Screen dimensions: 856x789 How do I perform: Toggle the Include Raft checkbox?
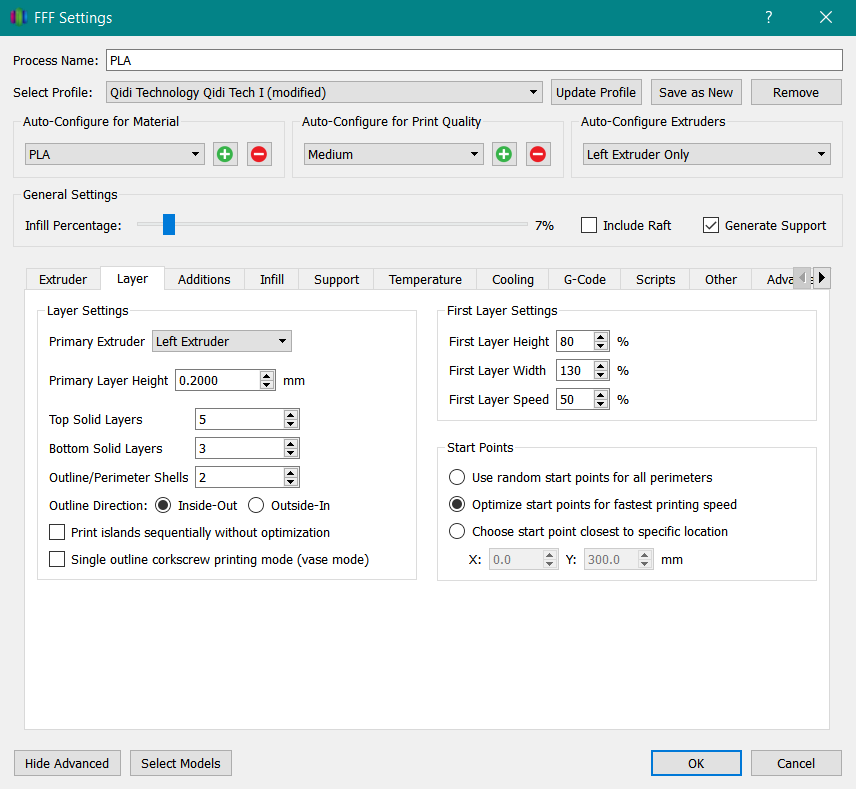588,226
